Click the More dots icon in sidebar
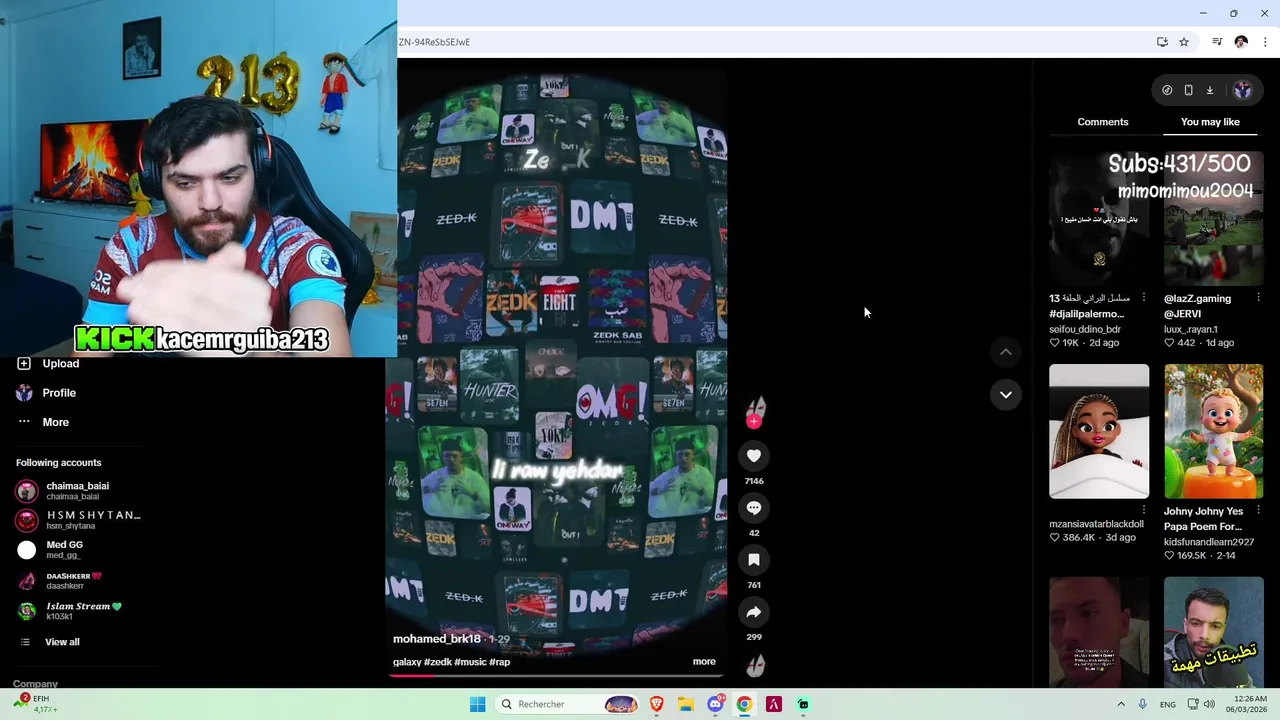 24,422
